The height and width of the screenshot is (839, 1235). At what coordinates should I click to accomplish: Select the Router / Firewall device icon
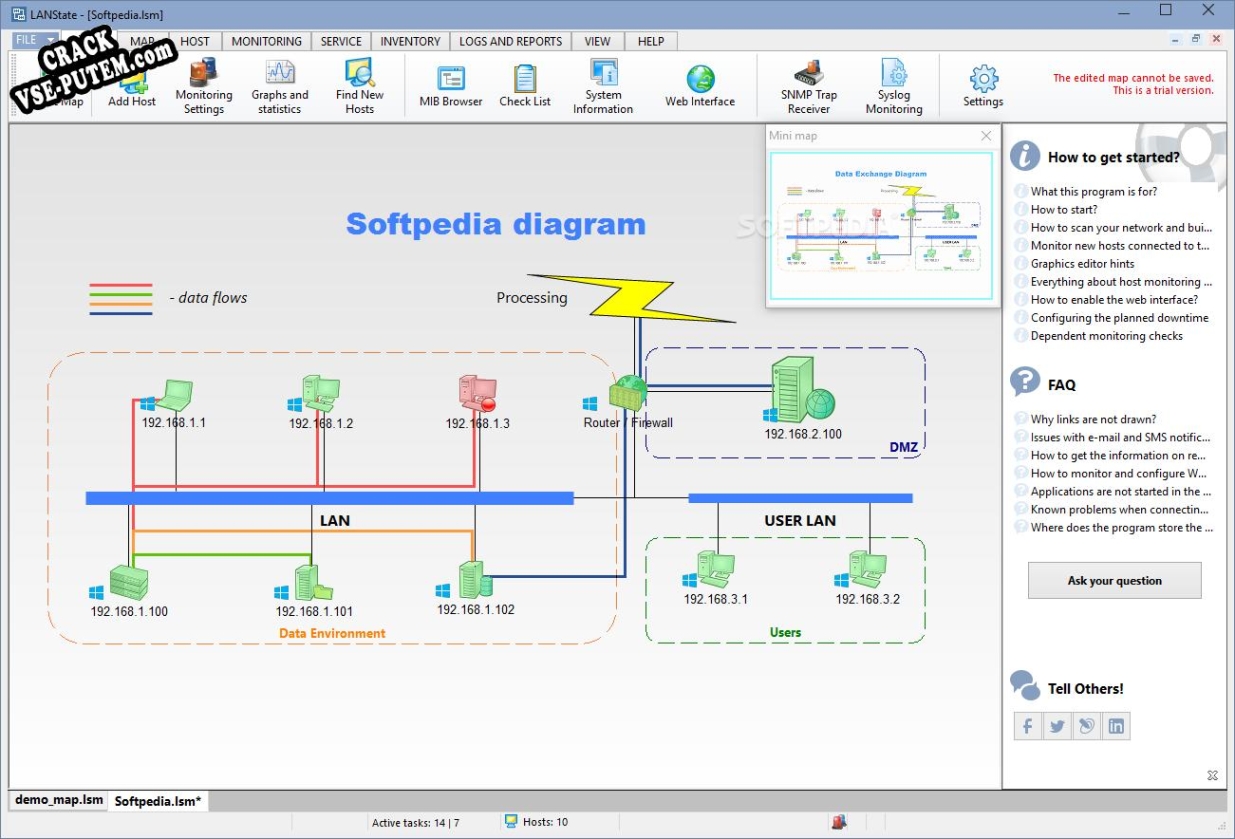(628, 393)
